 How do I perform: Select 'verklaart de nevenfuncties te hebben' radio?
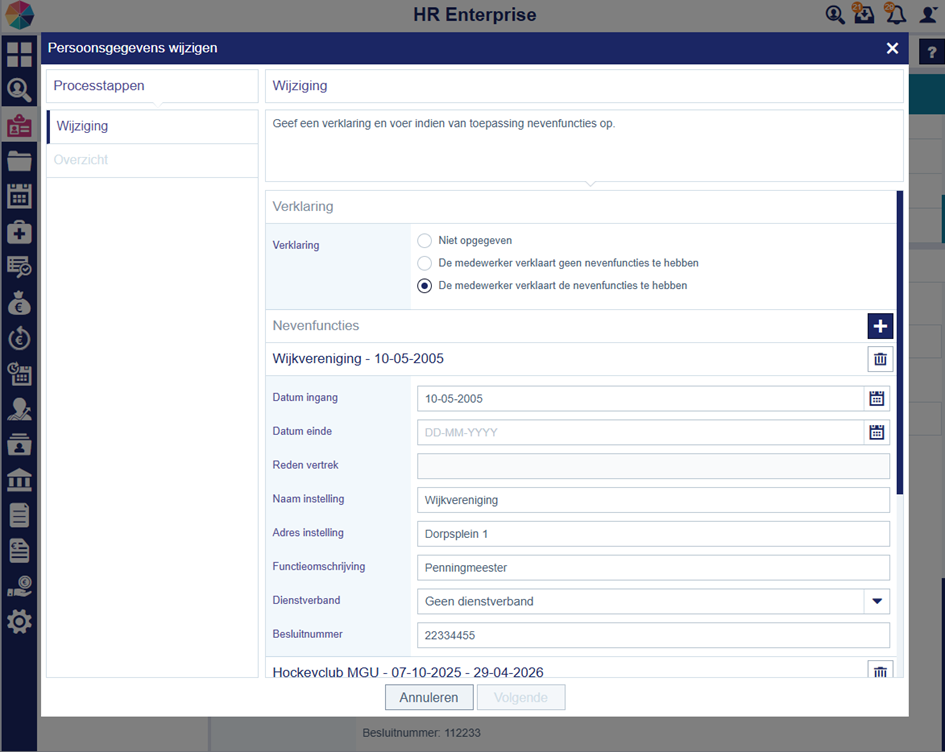point(424,286)
